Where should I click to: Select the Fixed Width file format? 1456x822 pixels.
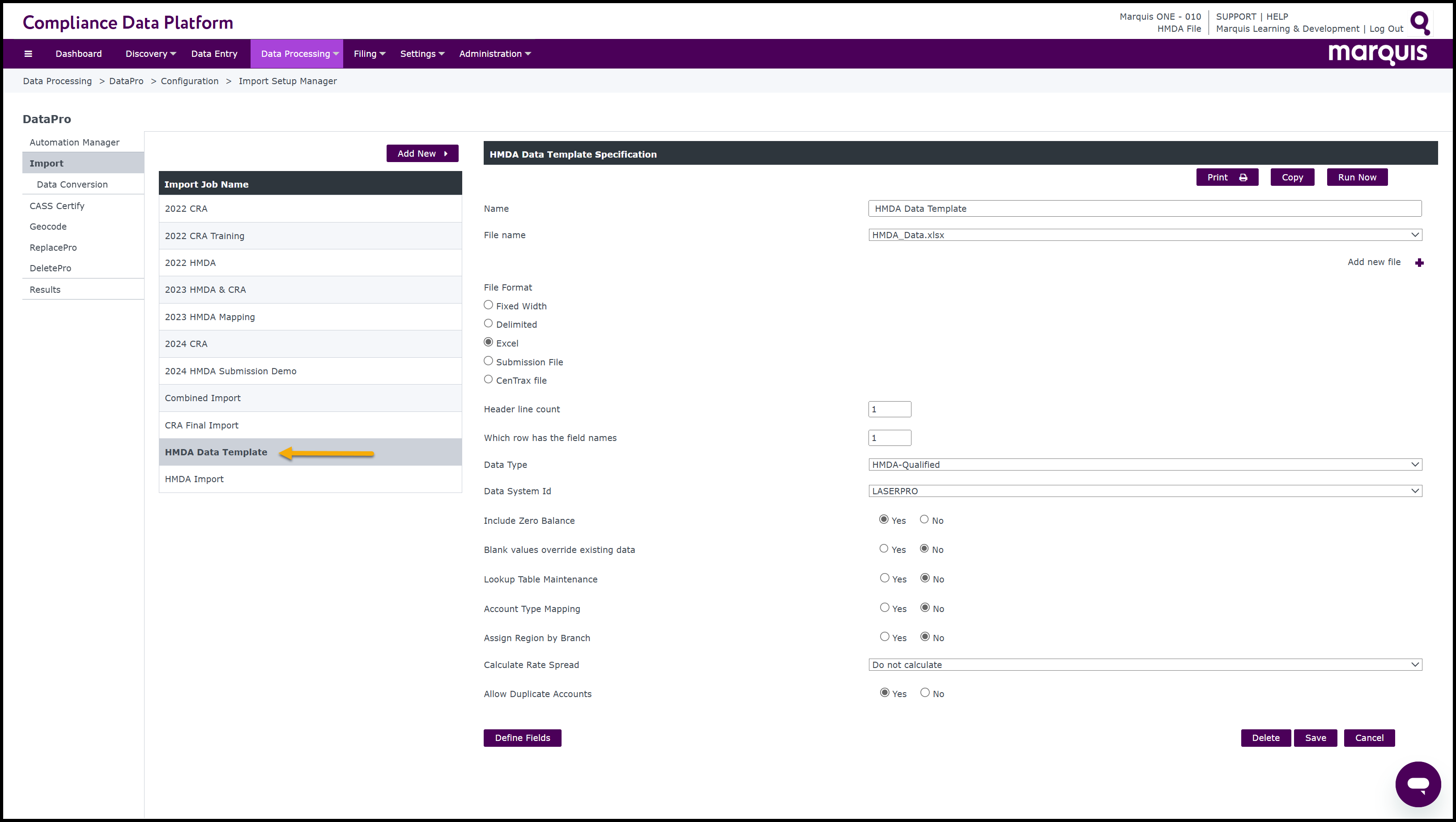(x=488, y=305)
